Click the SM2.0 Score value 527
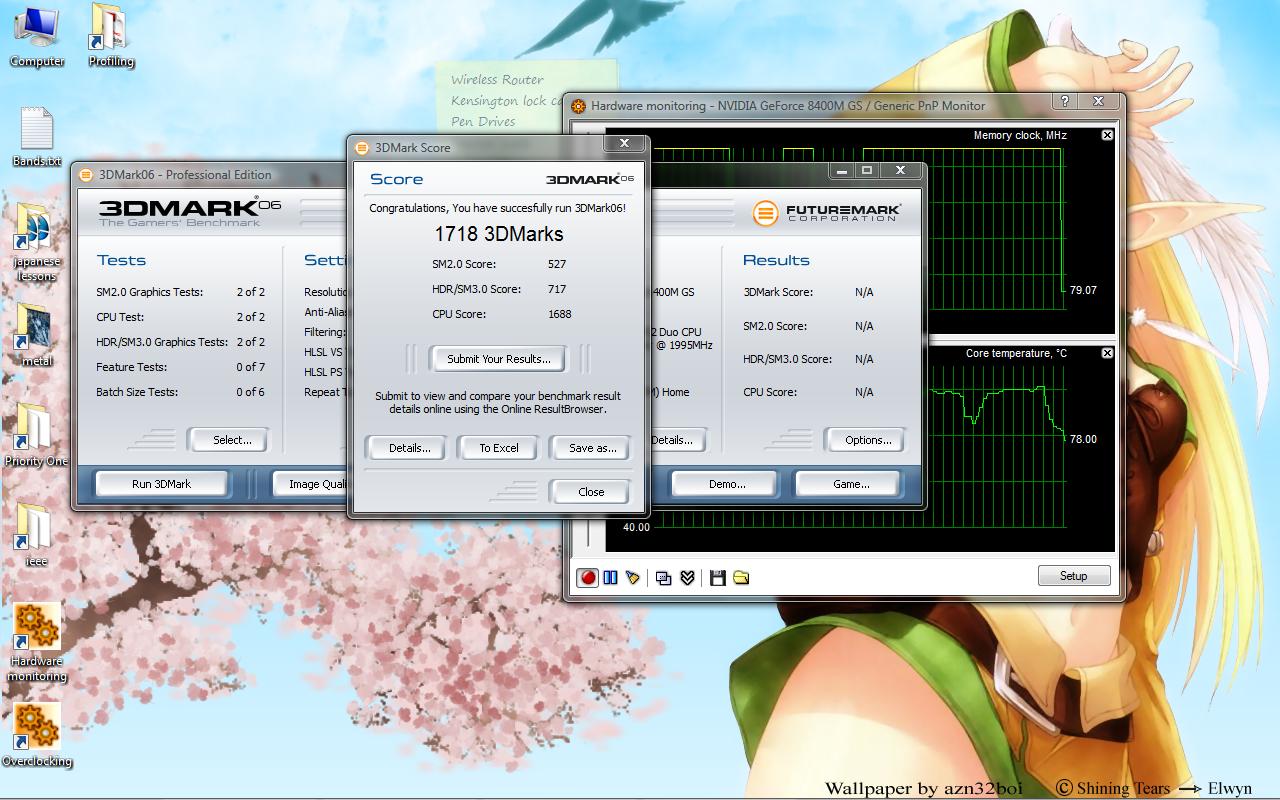Screen dimensions: 1280x800 click(557, 264)
